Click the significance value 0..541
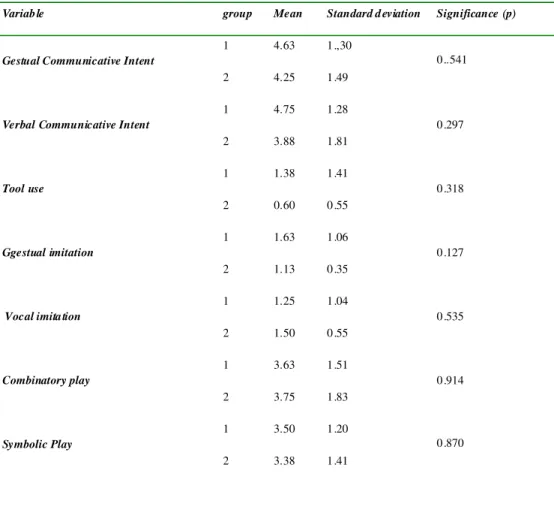Viewport: 554px width, 531px height. (x=452, y=60)
